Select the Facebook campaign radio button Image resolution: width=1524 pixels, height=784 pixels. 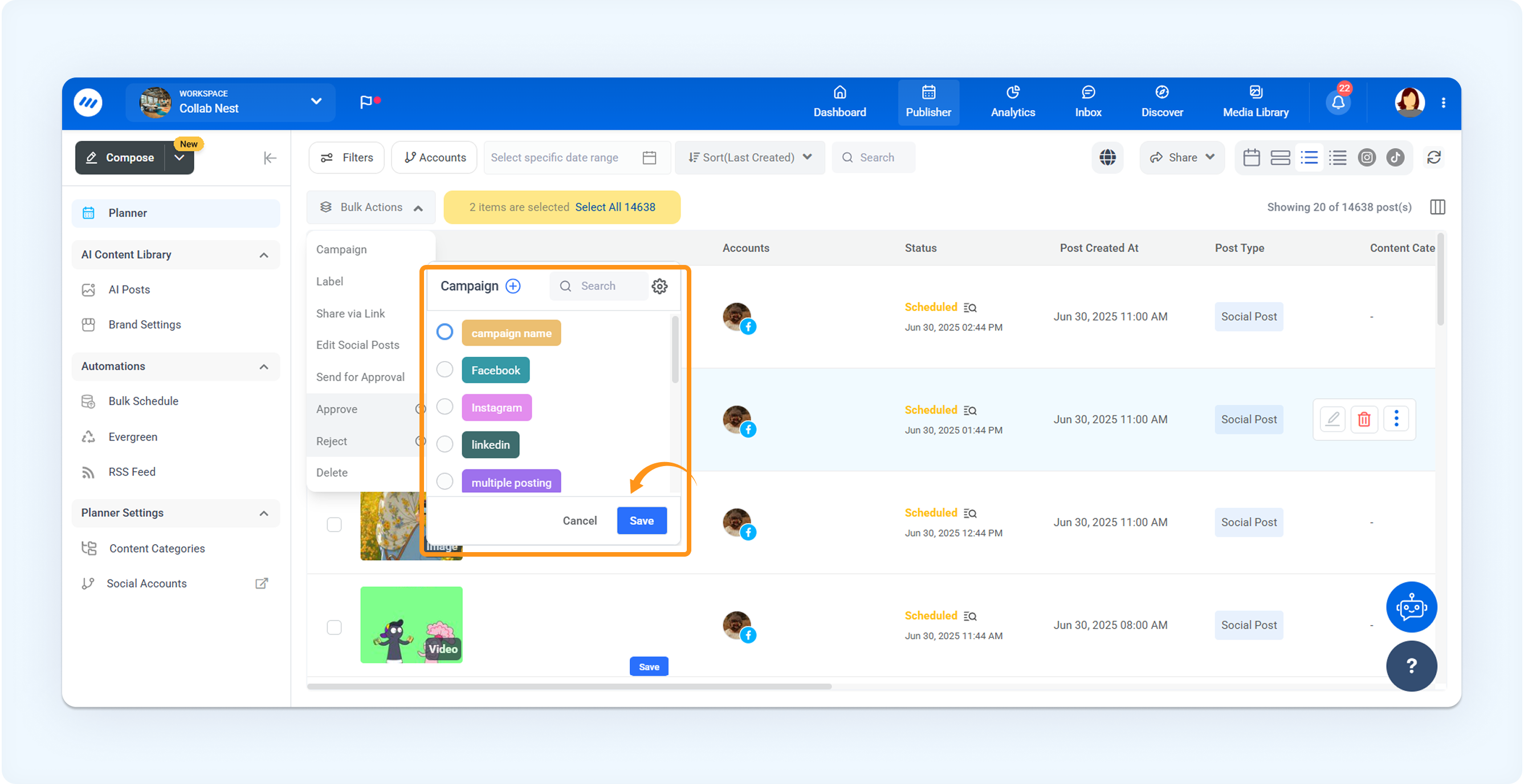tap(445, 370)
